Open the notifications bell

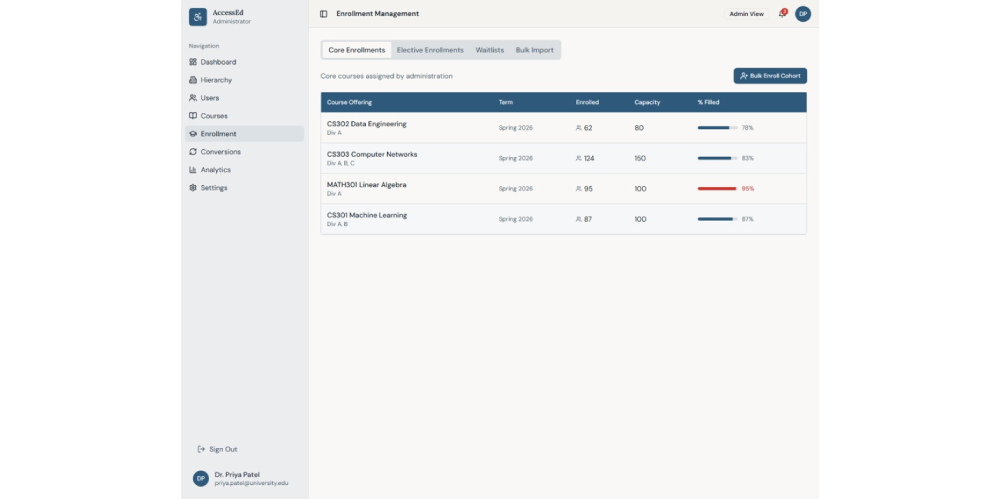[x=783, y=13]
